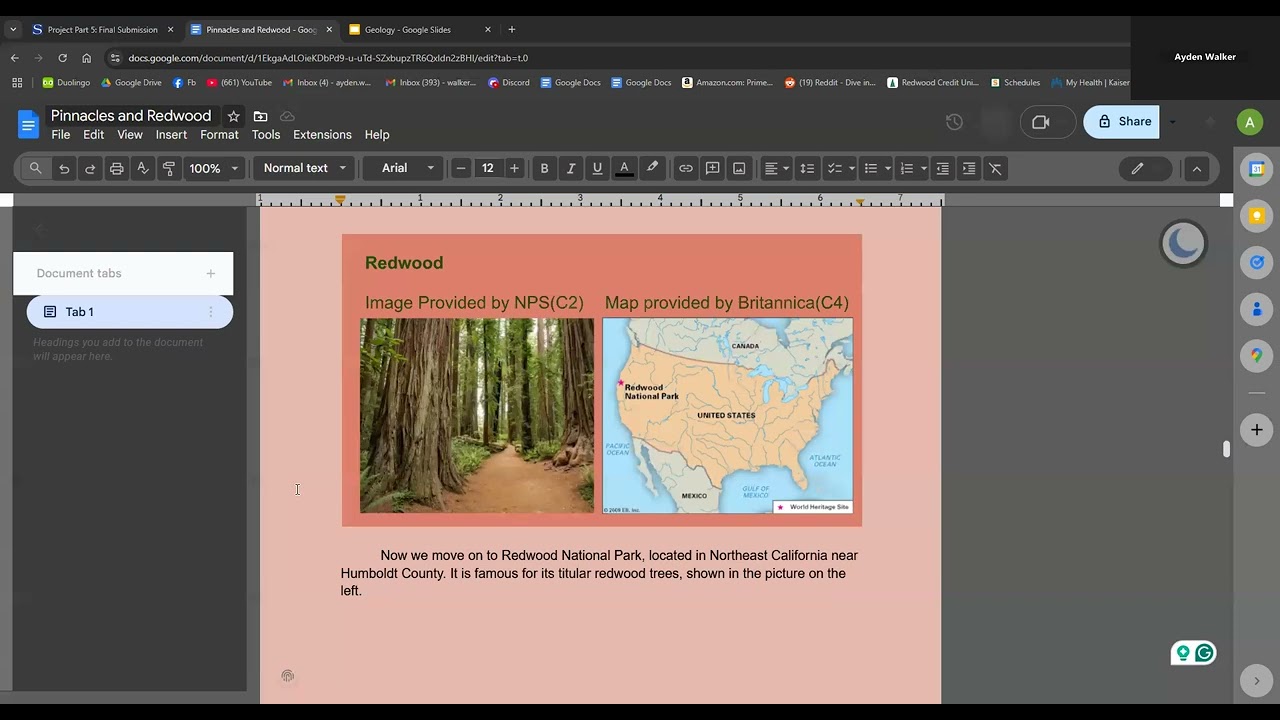This screenshot has height=720, width=1280.
Task: Open Tab 1 options three-dot menu
Action: click(210, 312)
